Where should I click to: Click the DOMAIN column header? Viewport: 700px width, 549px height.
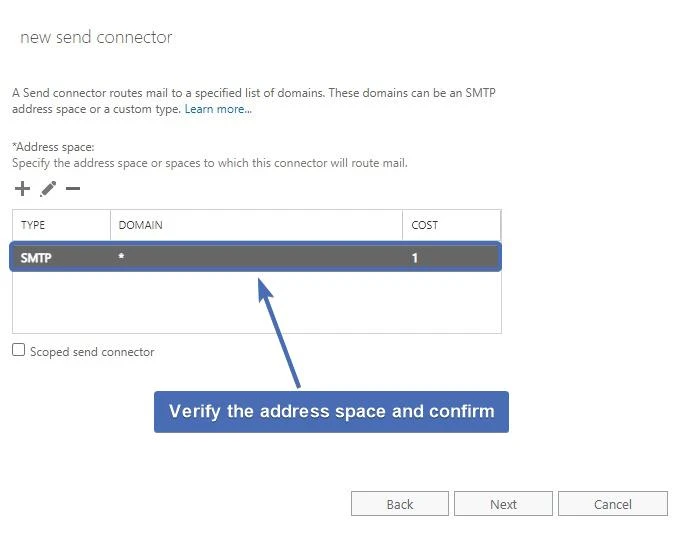(140, 225)
